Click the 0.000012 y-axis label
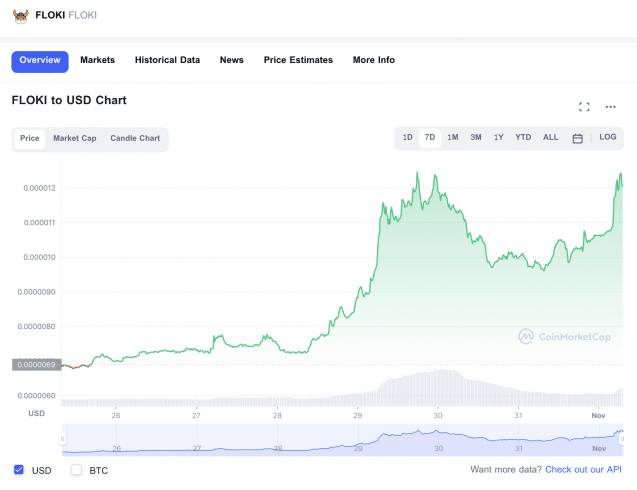Screen dimensions: 637x490 point(39,188)
